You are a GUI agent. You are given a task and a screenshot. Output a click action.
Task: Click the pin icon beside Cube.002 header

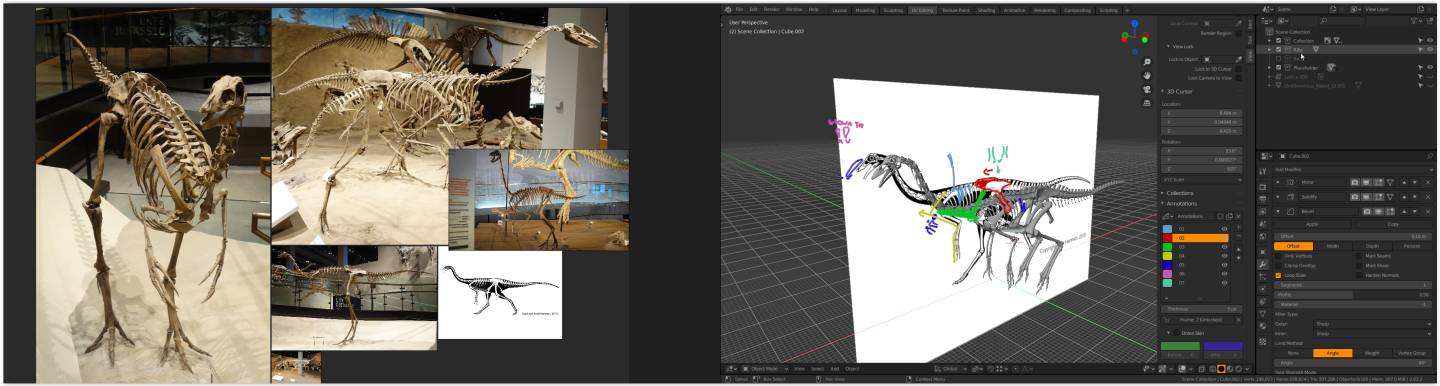[x=1429, y=156]
